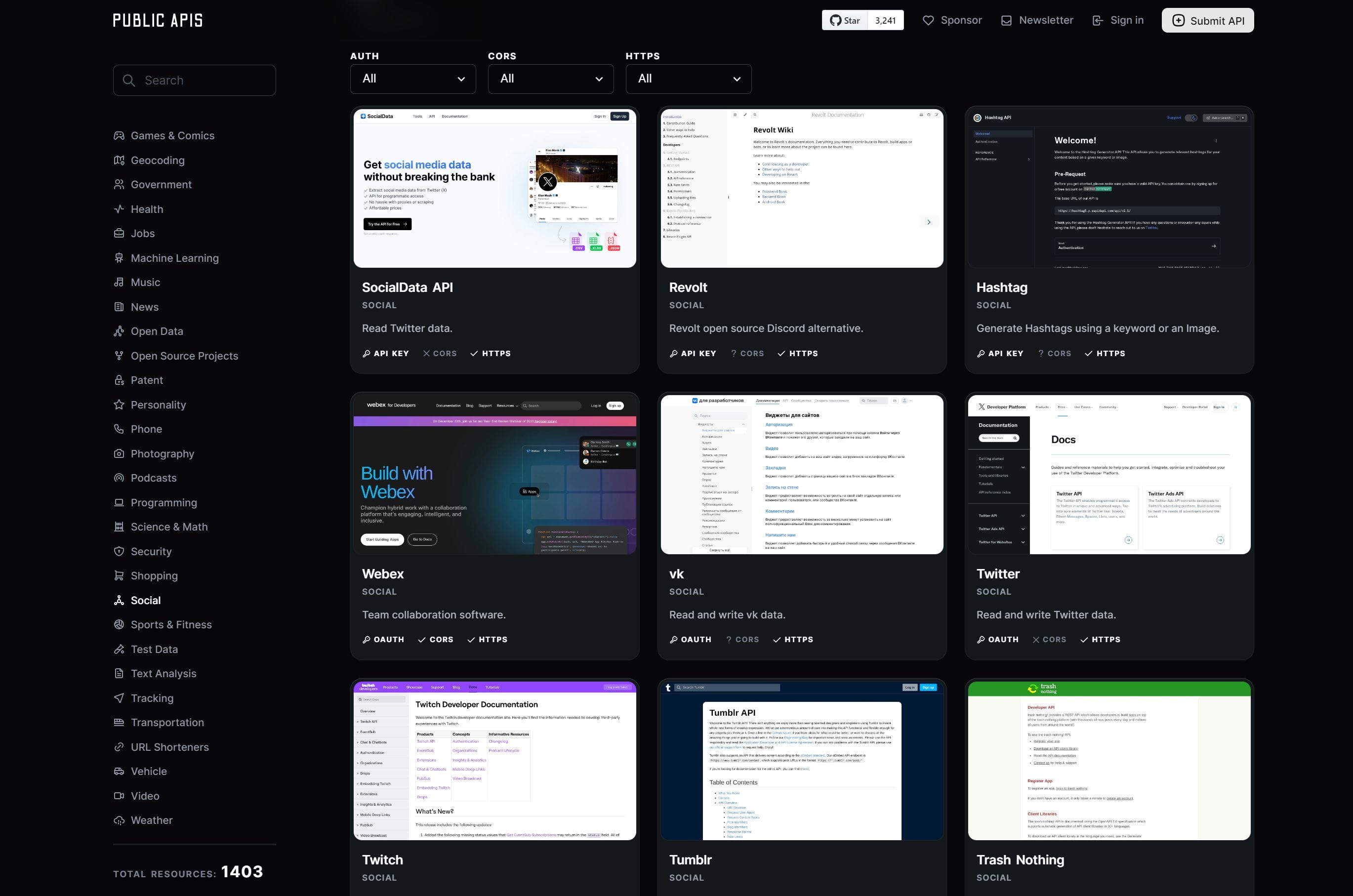This screenshot has height=896, width=1353.
Task: Click the GitHub Star icon in header
Action: pyautogui.click(x=836, y=20)
